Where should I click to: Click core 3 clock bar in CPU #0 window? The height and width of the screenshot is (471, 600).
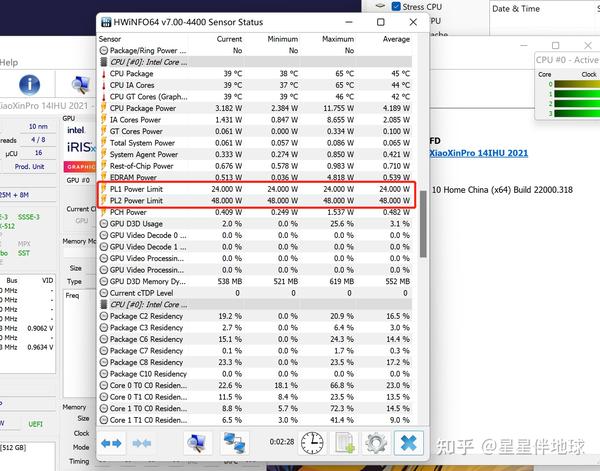(577, 114)
